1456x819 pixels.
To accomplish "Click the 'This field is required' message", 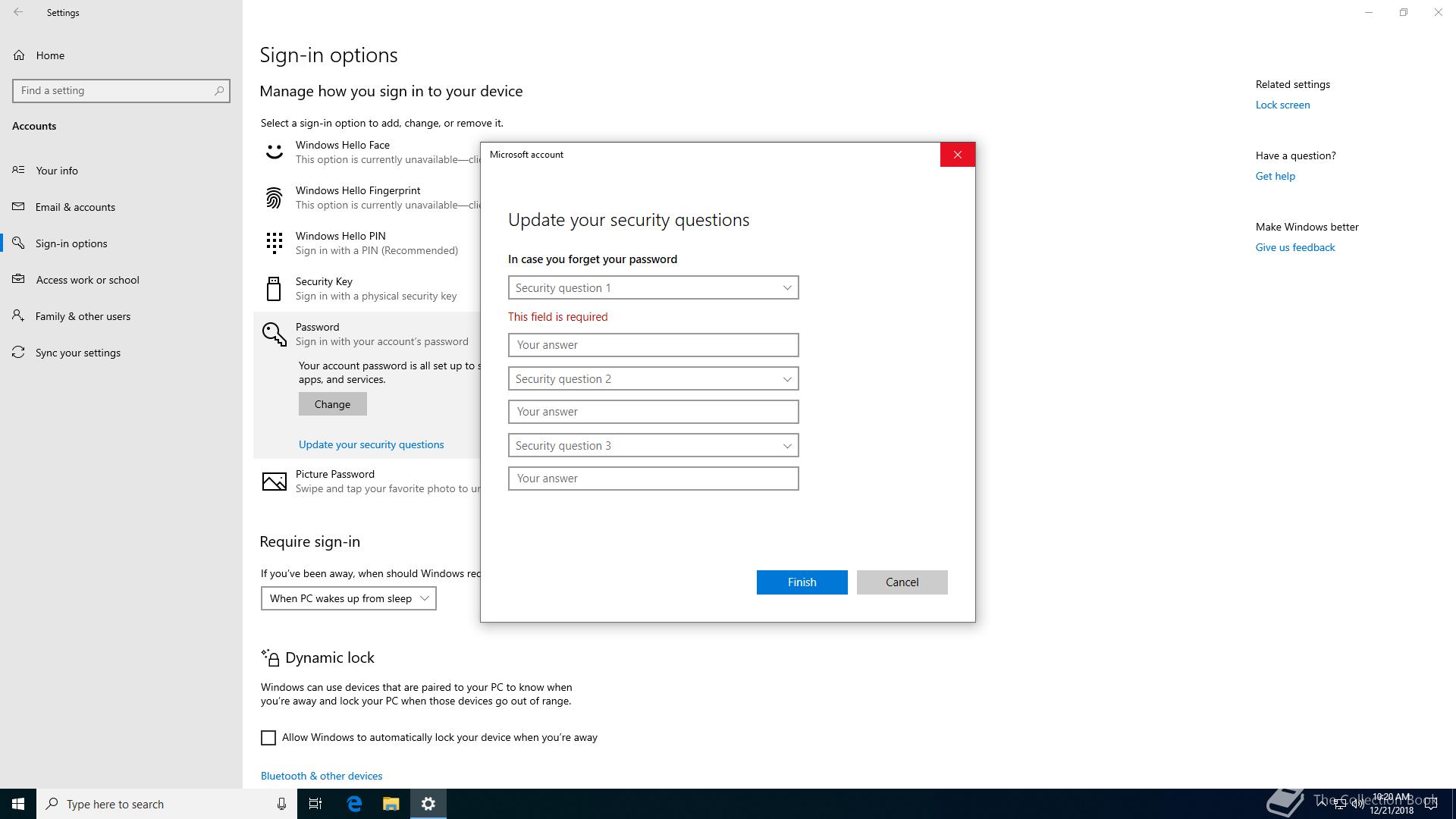I will coord(557,317).
